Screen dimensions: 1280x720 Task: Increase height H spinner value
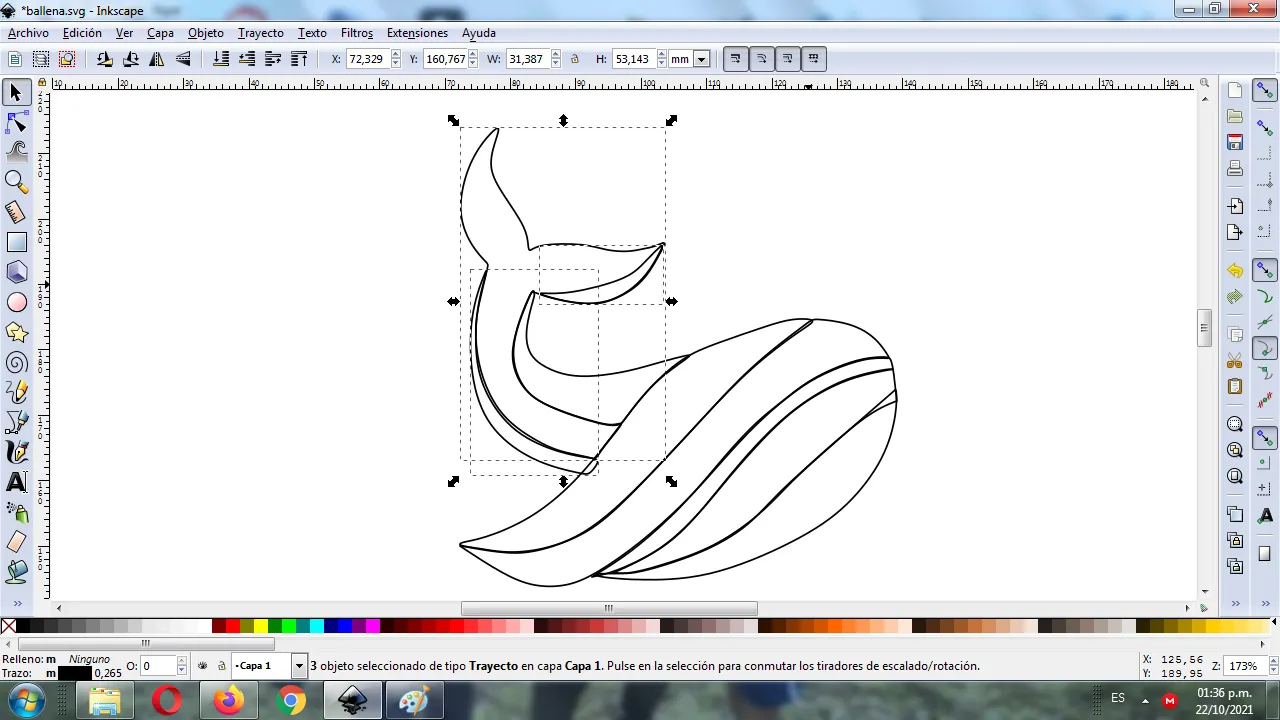click(x=662, y=55)
